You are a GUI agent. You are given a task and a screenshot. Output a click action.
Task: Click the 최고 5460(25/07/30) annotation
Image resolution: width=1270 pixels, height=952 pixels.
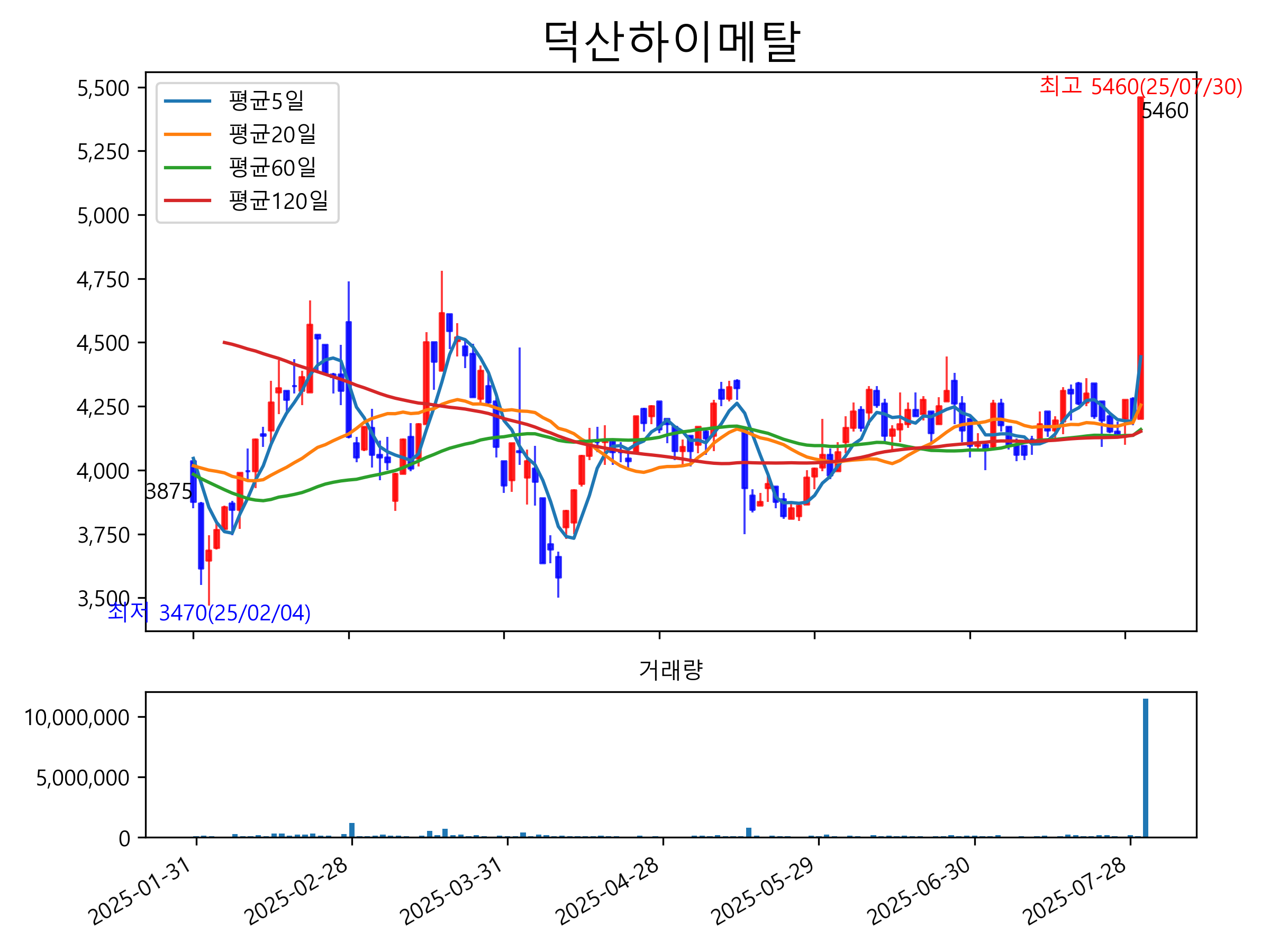tap(1140, 87)
